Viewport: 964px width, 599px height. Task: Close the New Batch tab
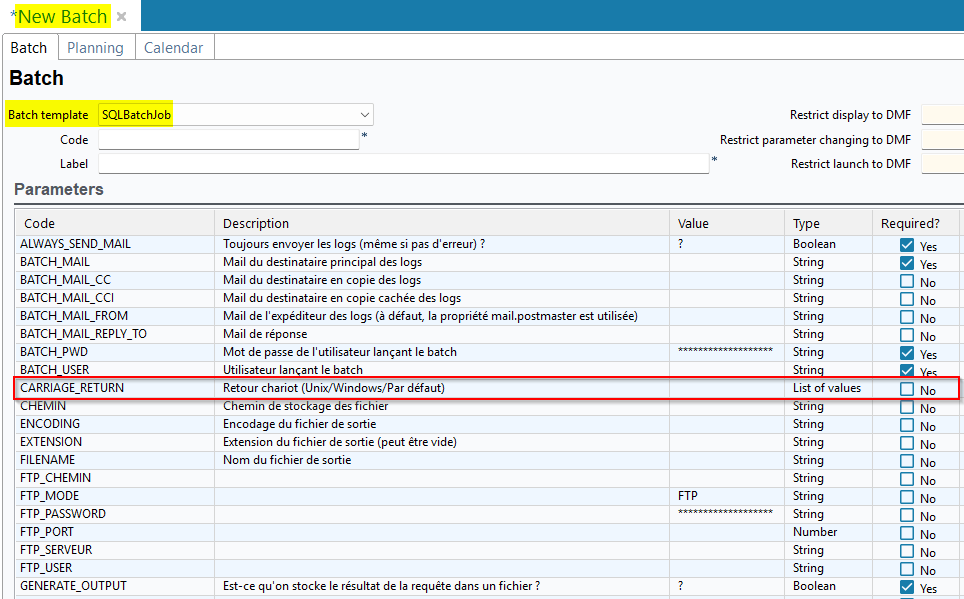tap(121, 17)
